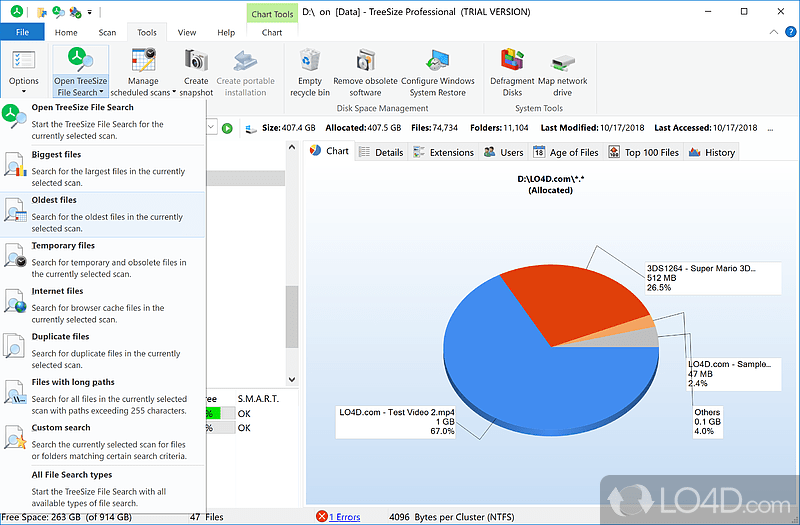Switch to the View ribbon tab
800x525 pixels.
coord(187,32)
